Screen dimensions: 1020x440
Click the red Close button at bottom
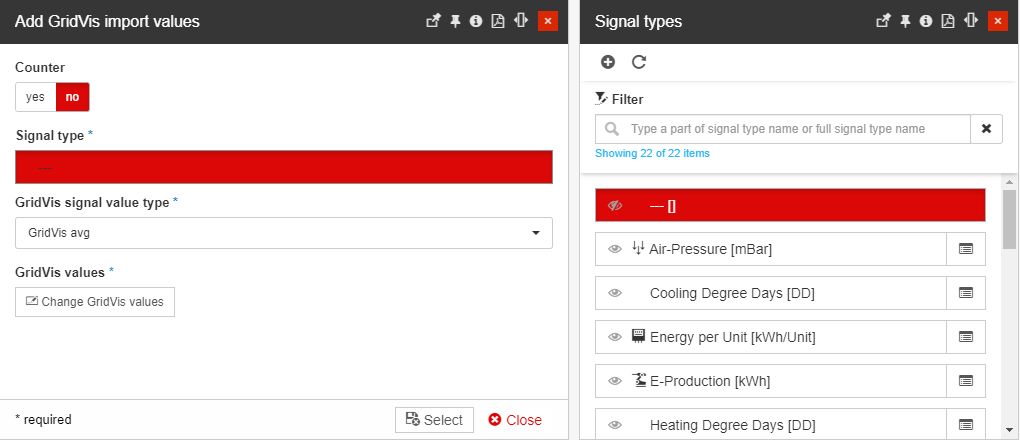pos(515,420)
